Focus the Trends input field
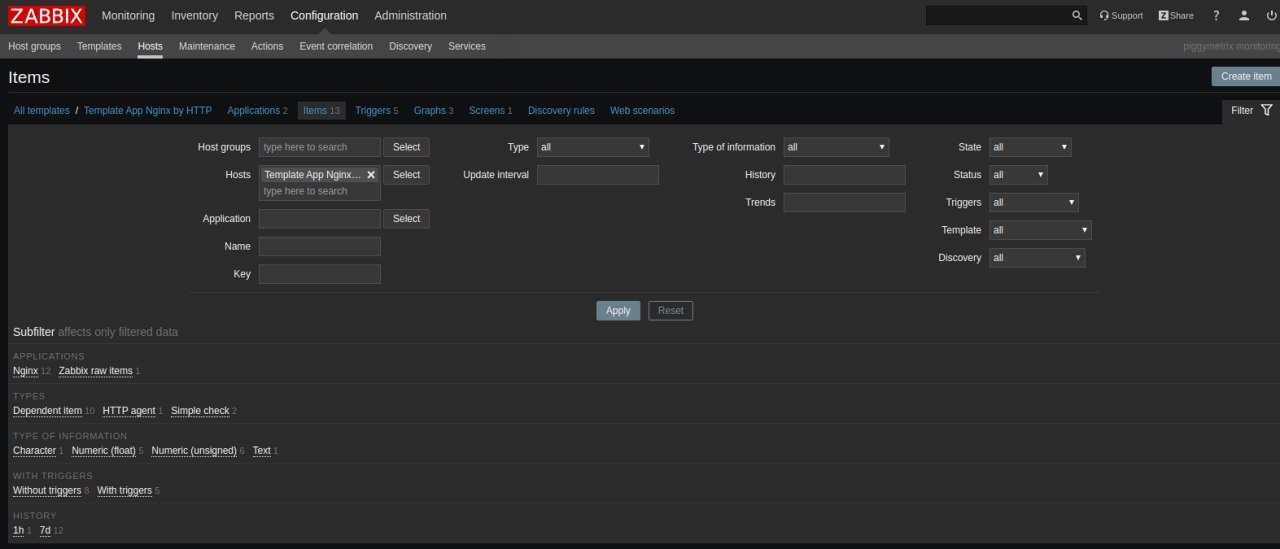This screenshot has height=549, width=1280. pos(844,202)
